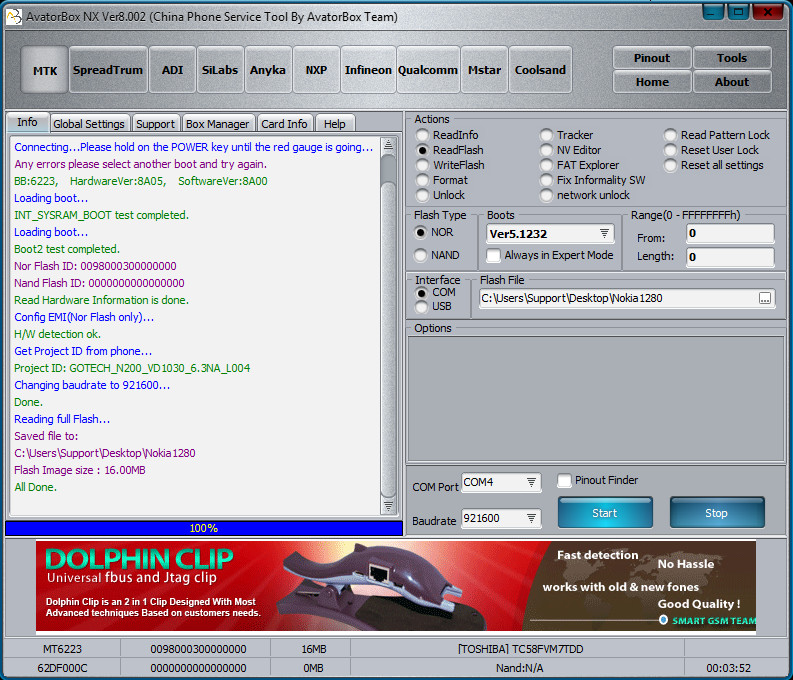Open the Support tab
This screenshot has width=793, height=680.
pos(155,124)
